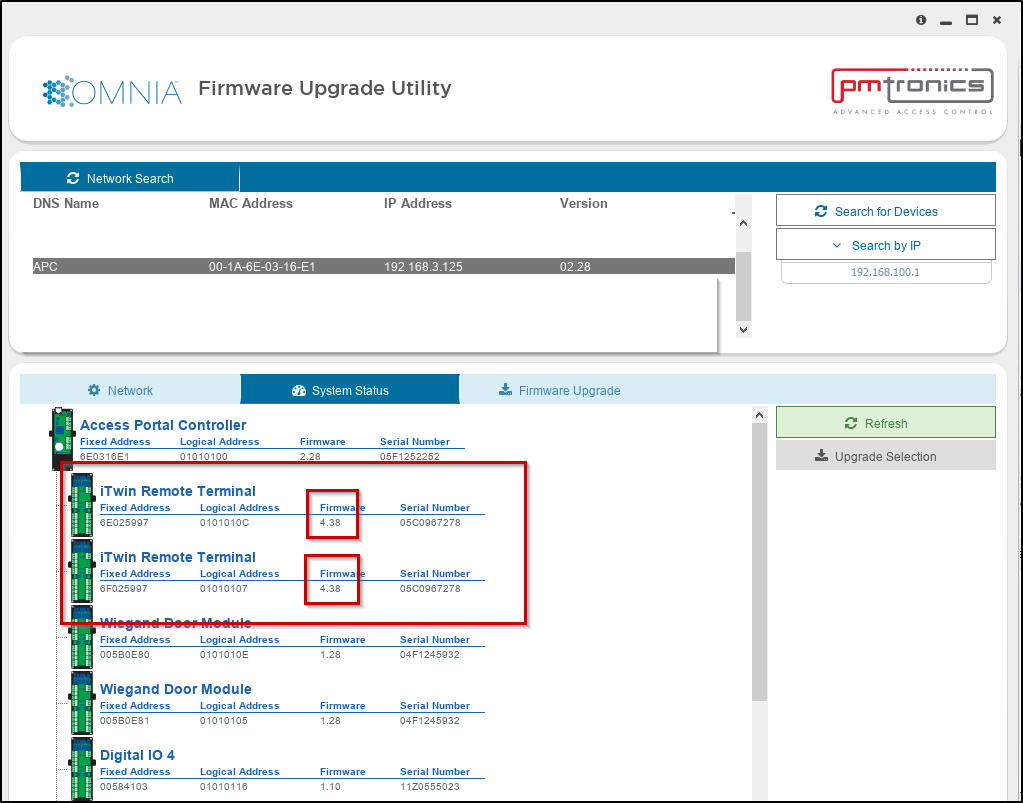Select controller fixed address 6E0316E1
The width and height of the screenshot is (1023, 803).
(104, 457)
